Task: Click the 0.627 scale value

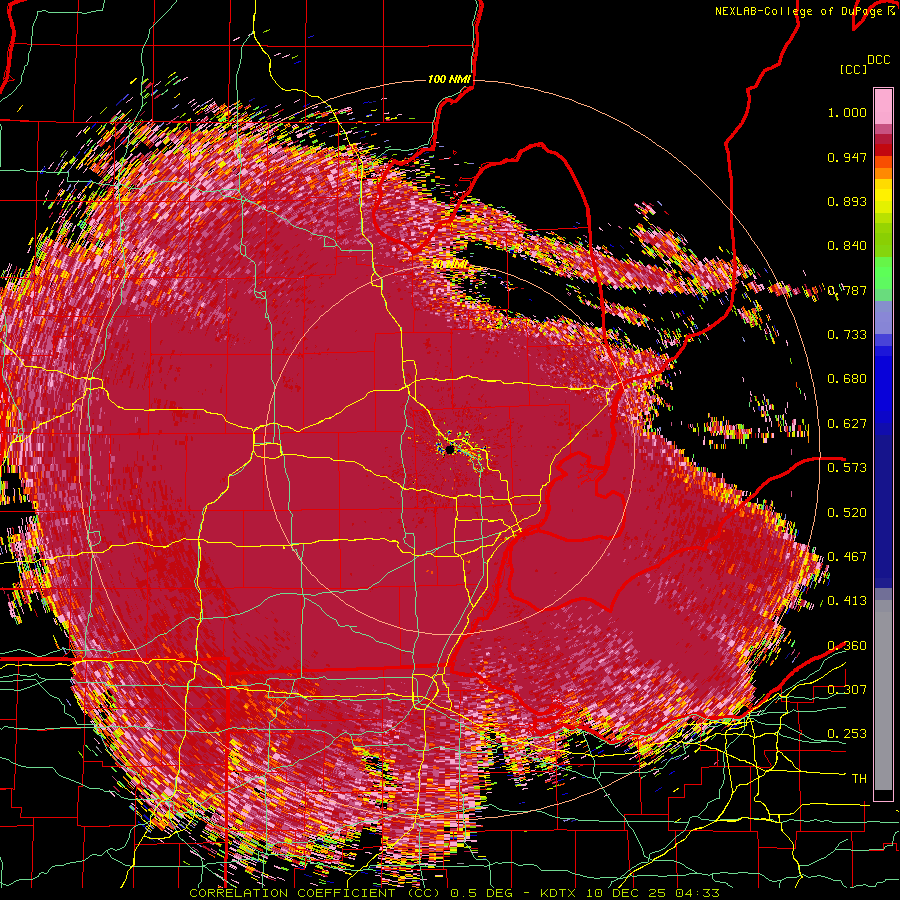Action: (847, 424)
